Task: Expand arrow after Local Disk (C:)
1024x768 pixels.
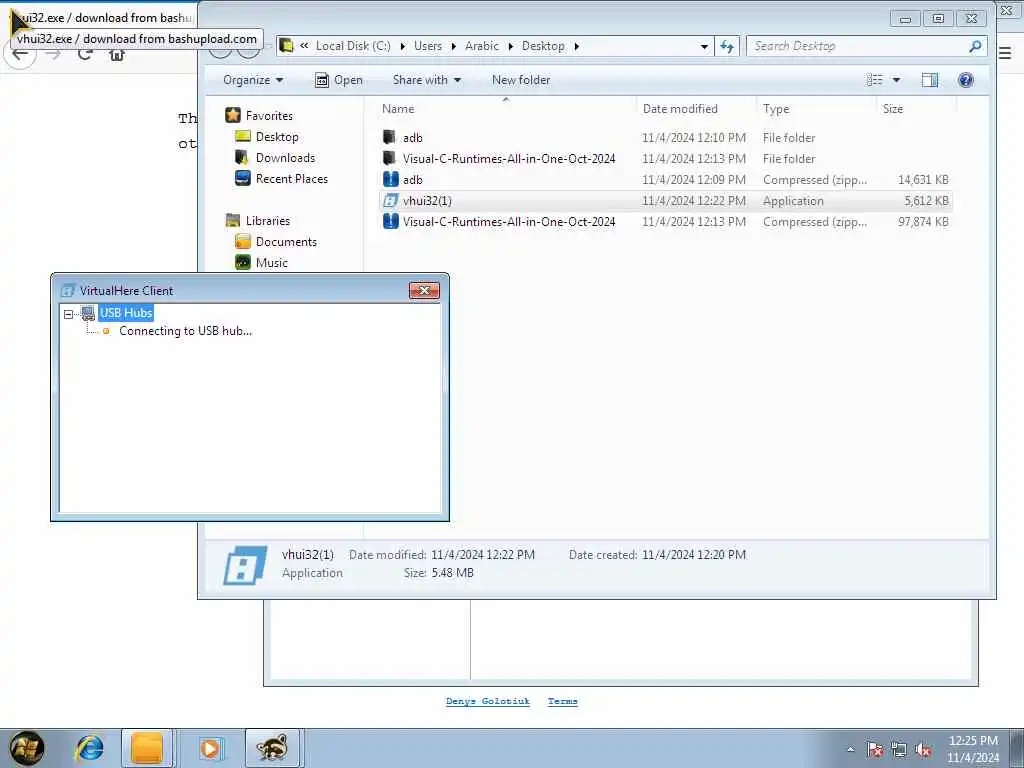Action: point(402,46)
